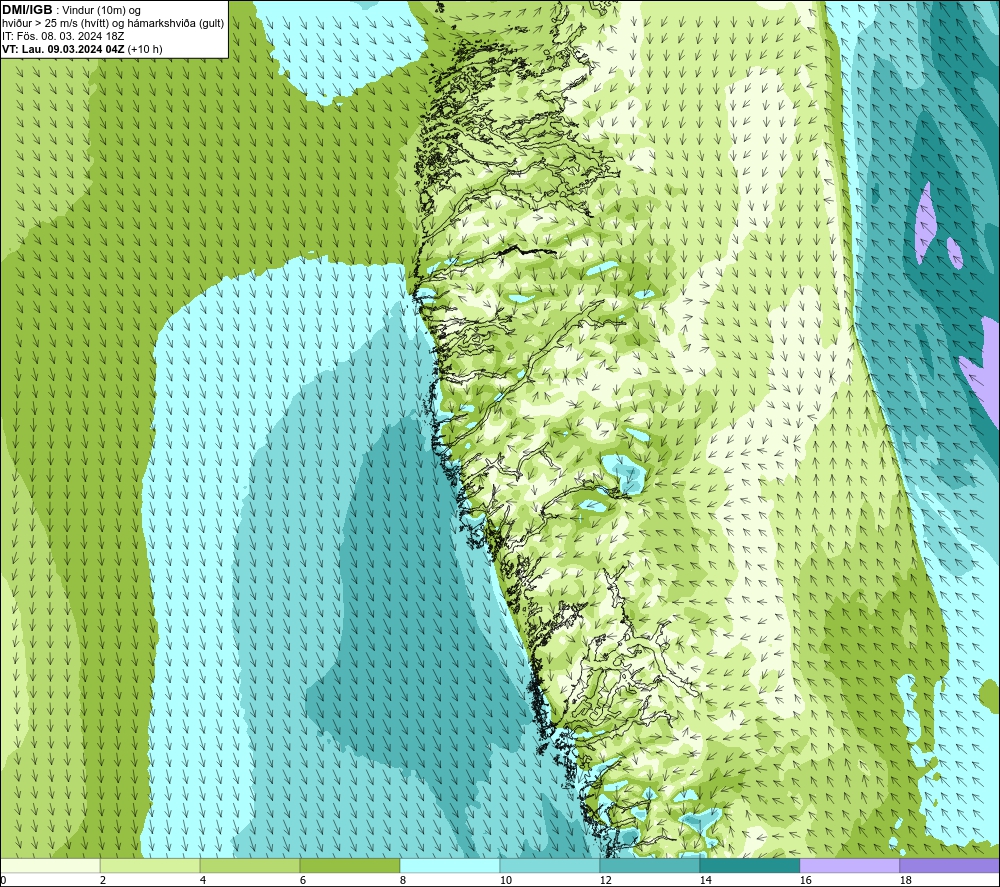This screenshot has height=887, width=1000.
Task: Click the 'IT: Fös. 08. 03. 2024 18Z' line
Action: click(x=62, y=36)
